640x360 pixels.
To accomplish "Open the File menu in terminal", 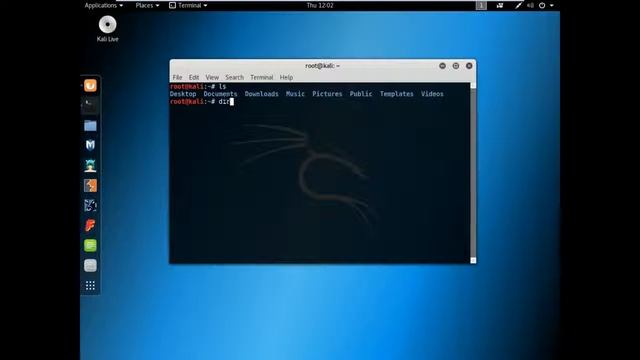I will tap(177, 77).
